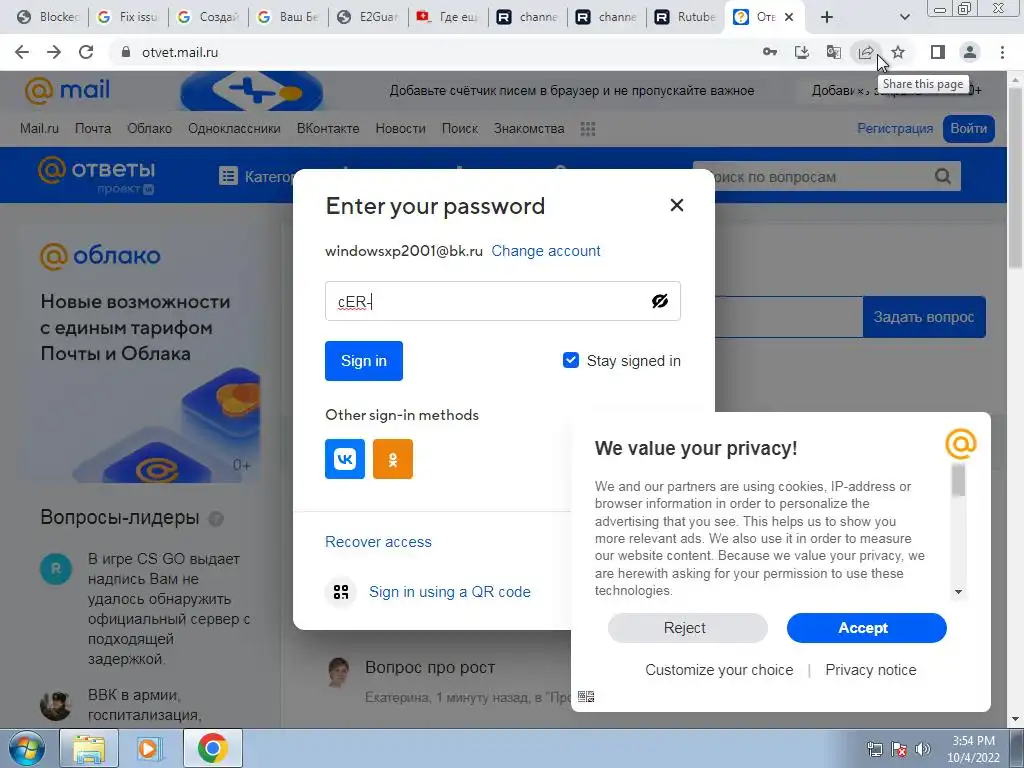Accept cookies in privacy dialog

pyautogui.click(x=867, y=628)
